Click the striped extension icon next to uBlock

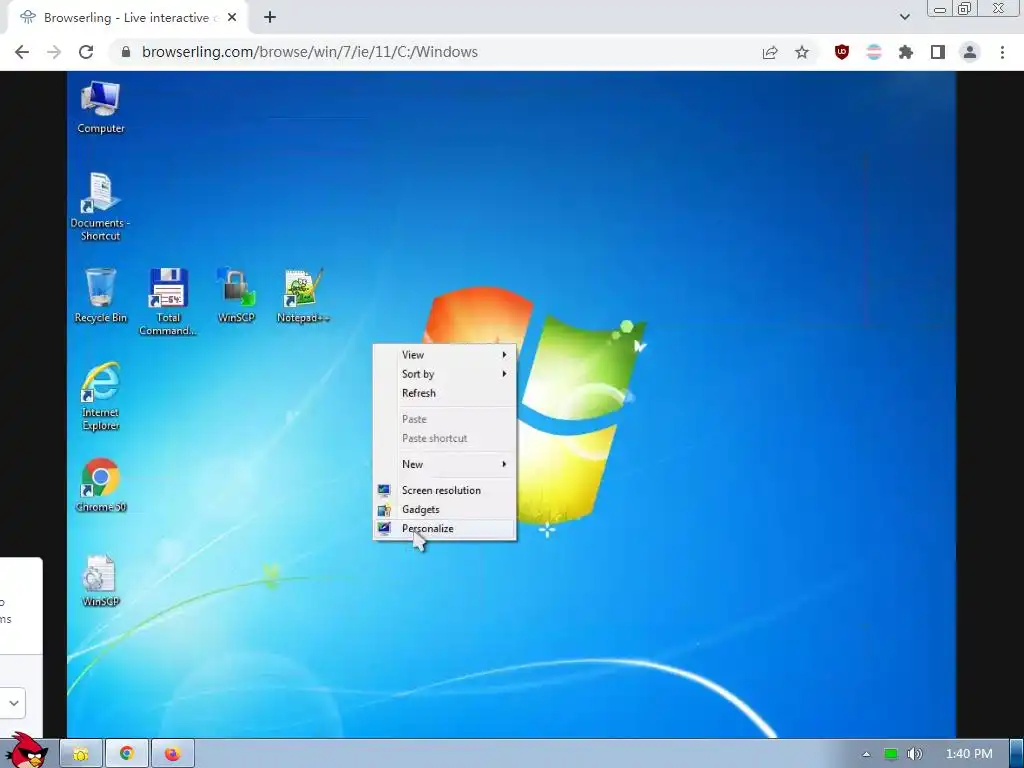[874, 52]
